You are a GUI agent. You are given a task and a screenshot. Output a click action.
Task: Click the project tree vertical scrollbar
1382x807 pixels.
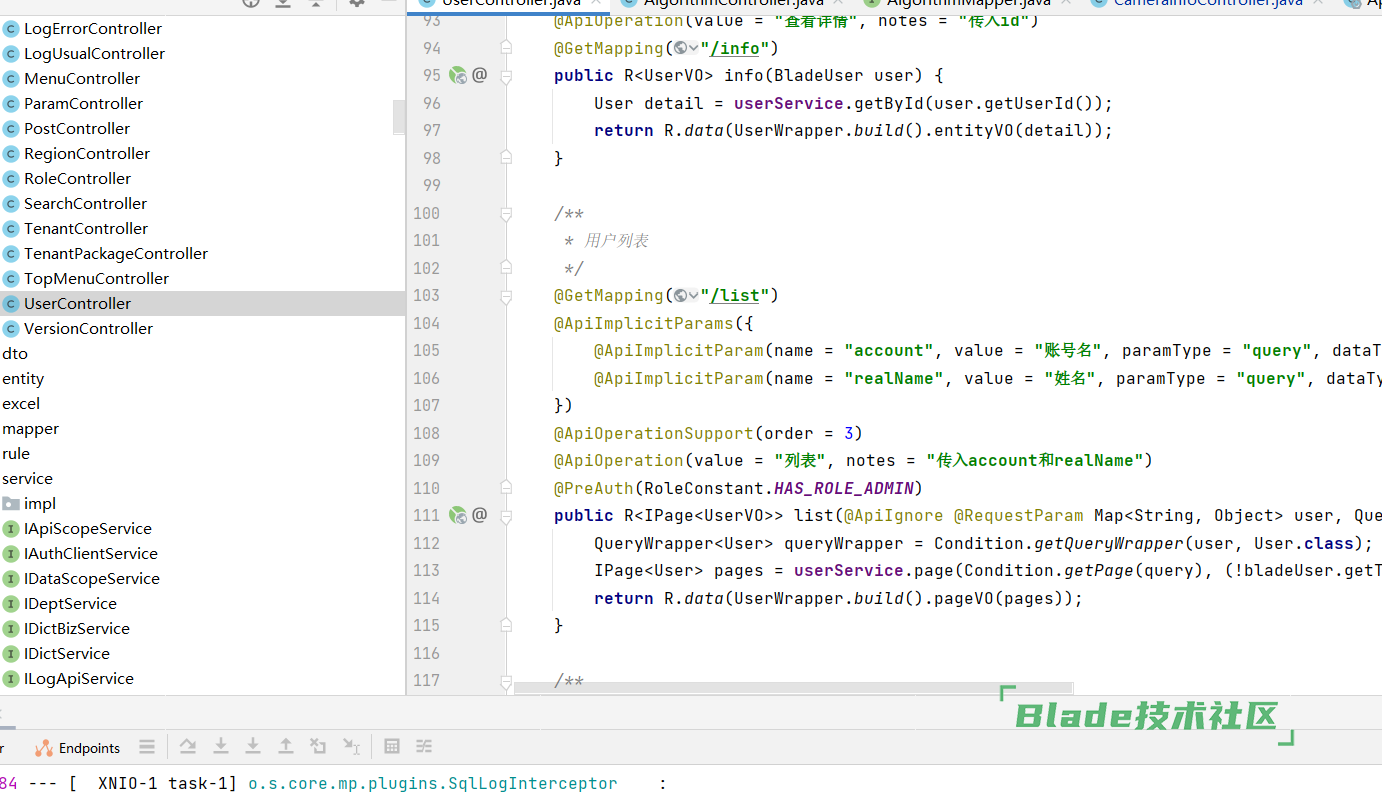(400, 117)
